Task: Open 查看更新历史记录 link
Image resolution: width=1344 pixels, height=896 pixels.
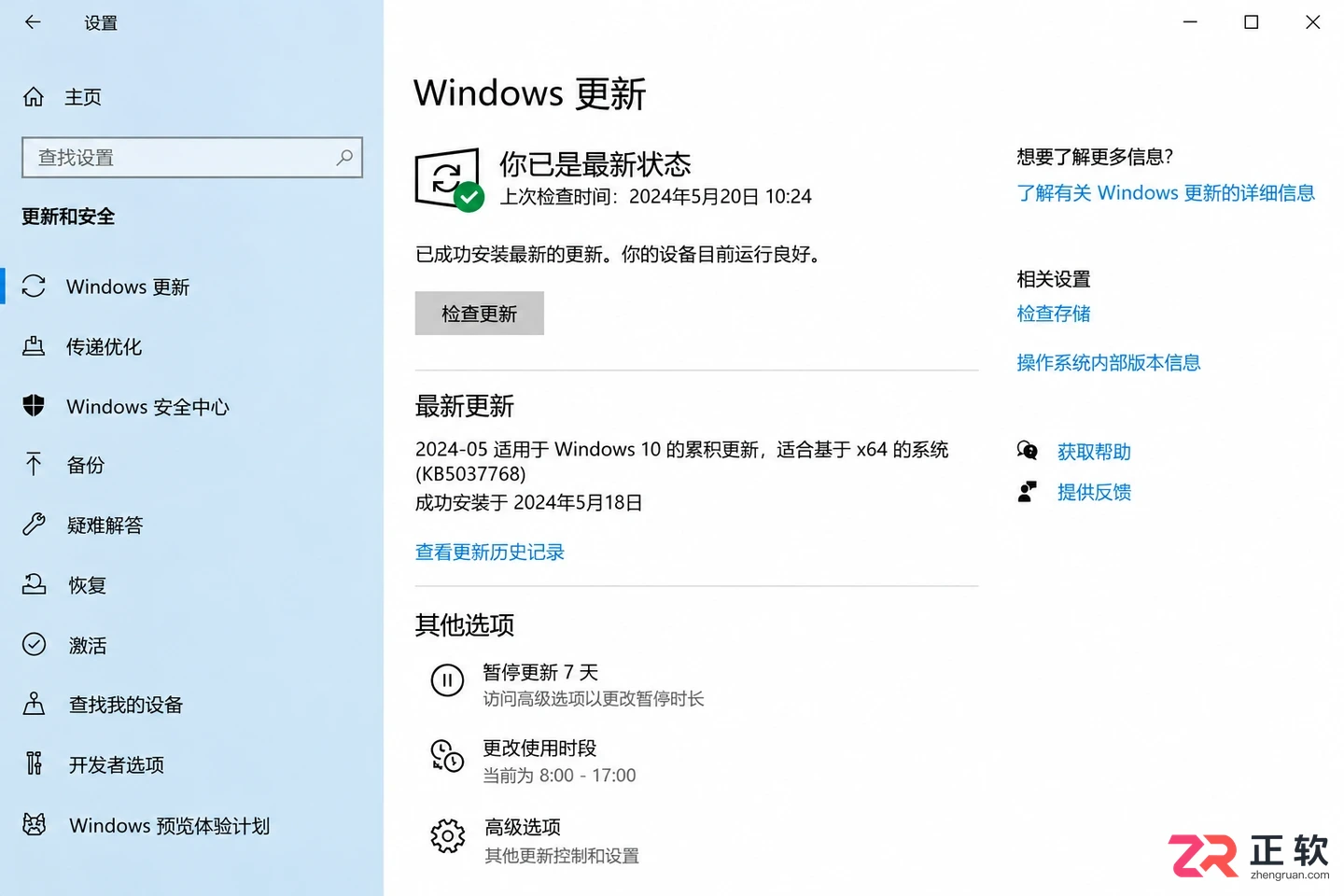Action: [x=490, y=552]
